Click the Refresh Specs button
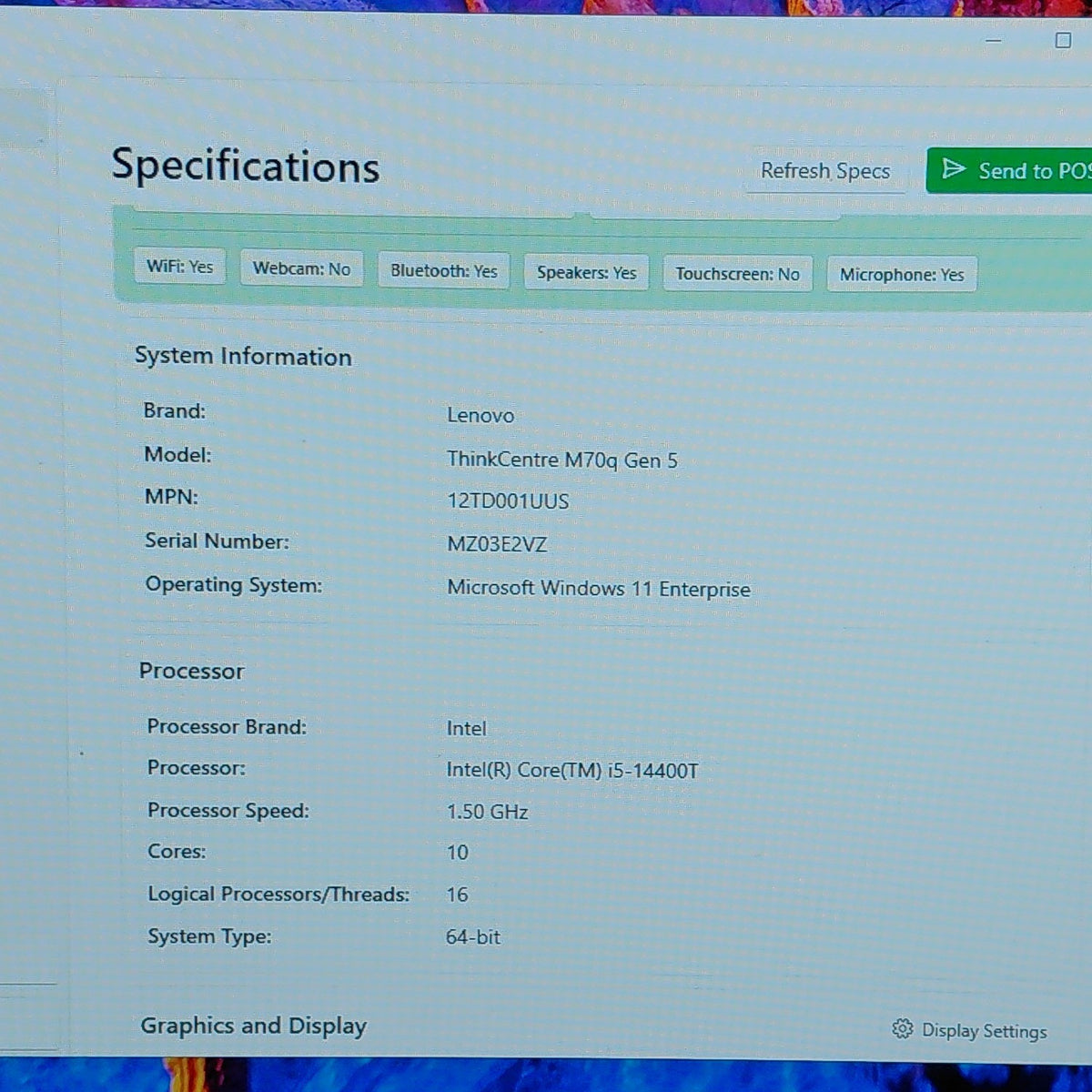Viewport: 1092px width, 1092px height. [x=825, y=171]
